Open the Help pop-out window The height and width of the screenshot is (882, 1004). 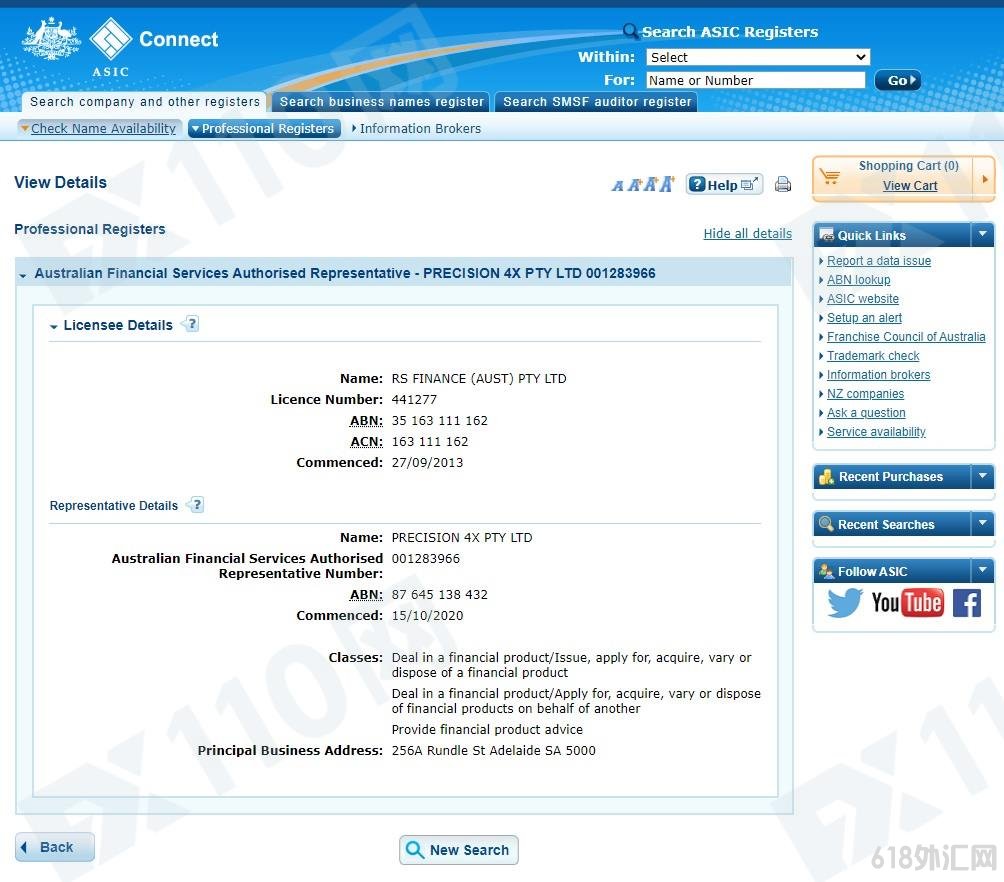point(724,184)
